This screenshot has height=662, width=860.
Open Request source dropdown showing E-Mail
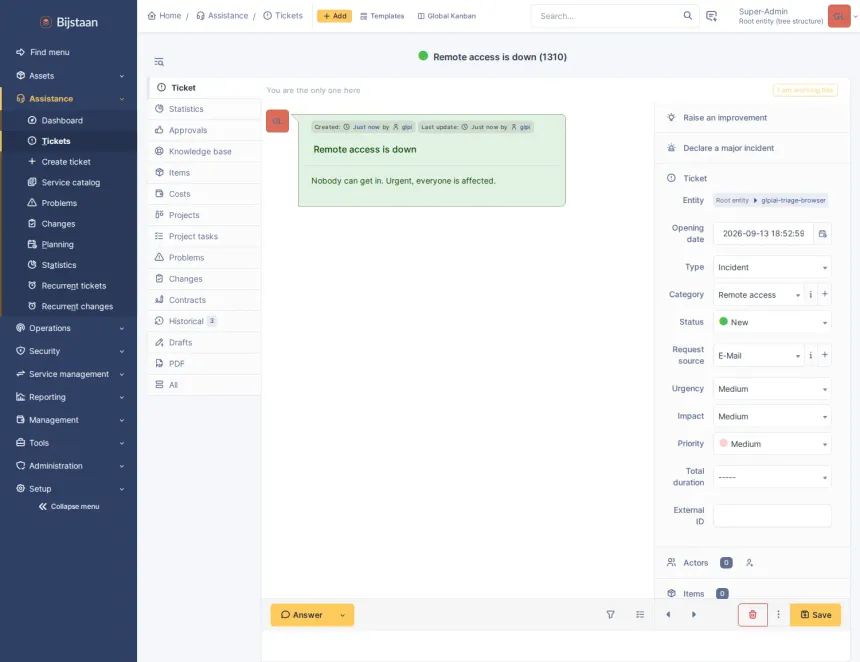tap(759, 355)
